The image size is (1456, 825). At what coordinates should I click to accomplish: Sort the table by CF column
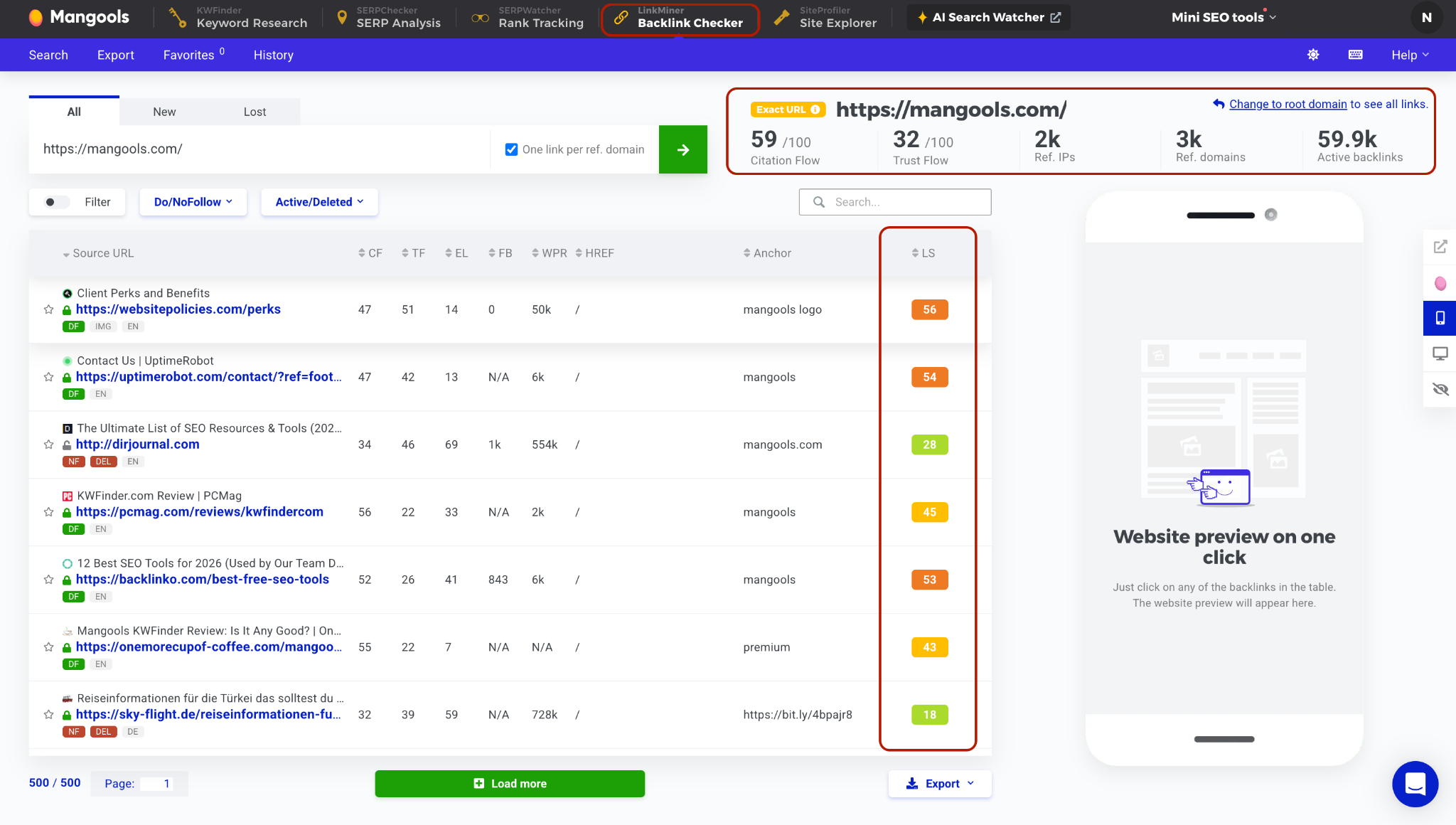coord(370,253)
